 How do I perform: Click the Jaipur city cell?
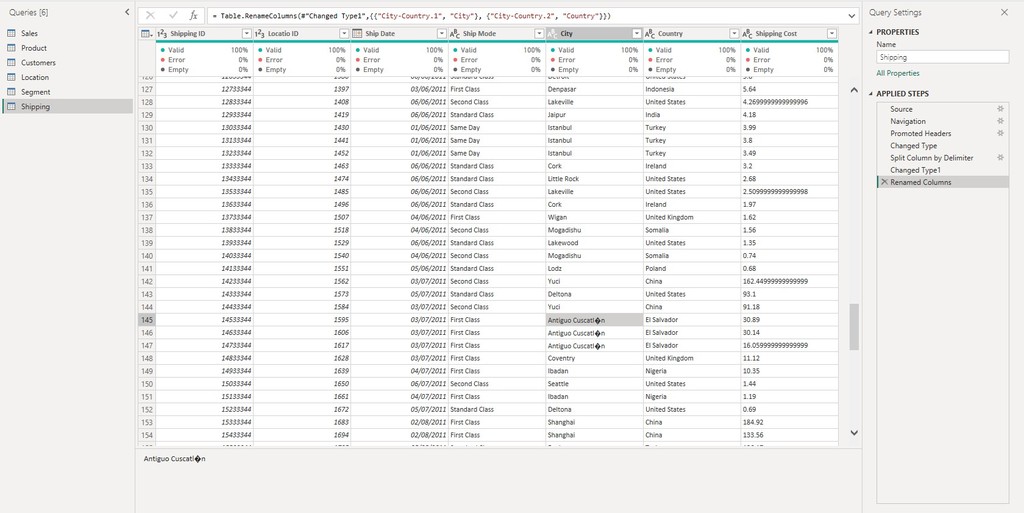594,115
